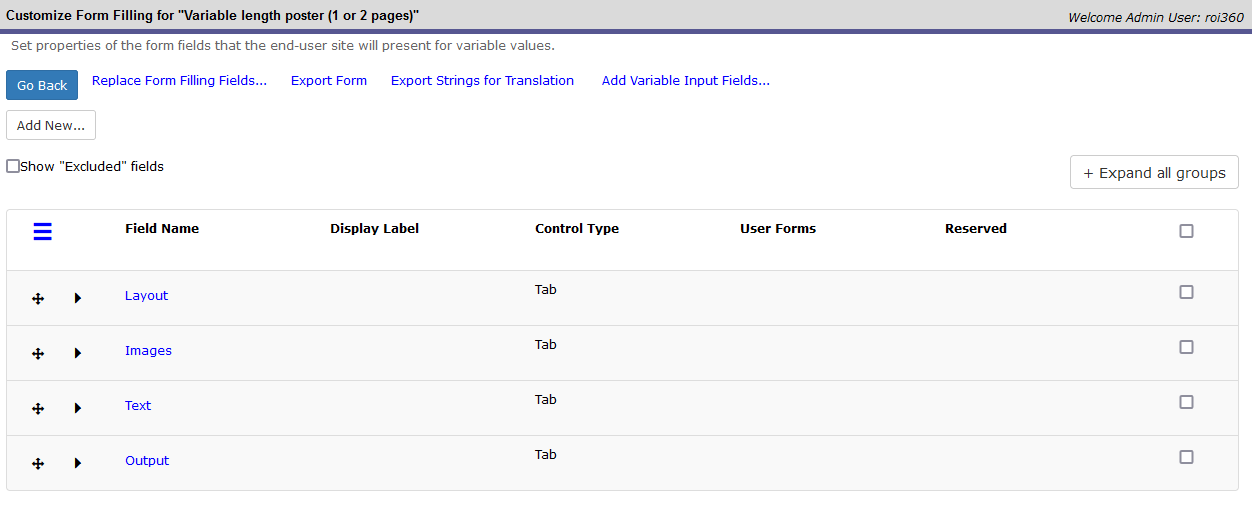Image resolution: width=1252 pixels, height=510 pixels.
Task: Click Expand all groups button
Action: 1154,173
